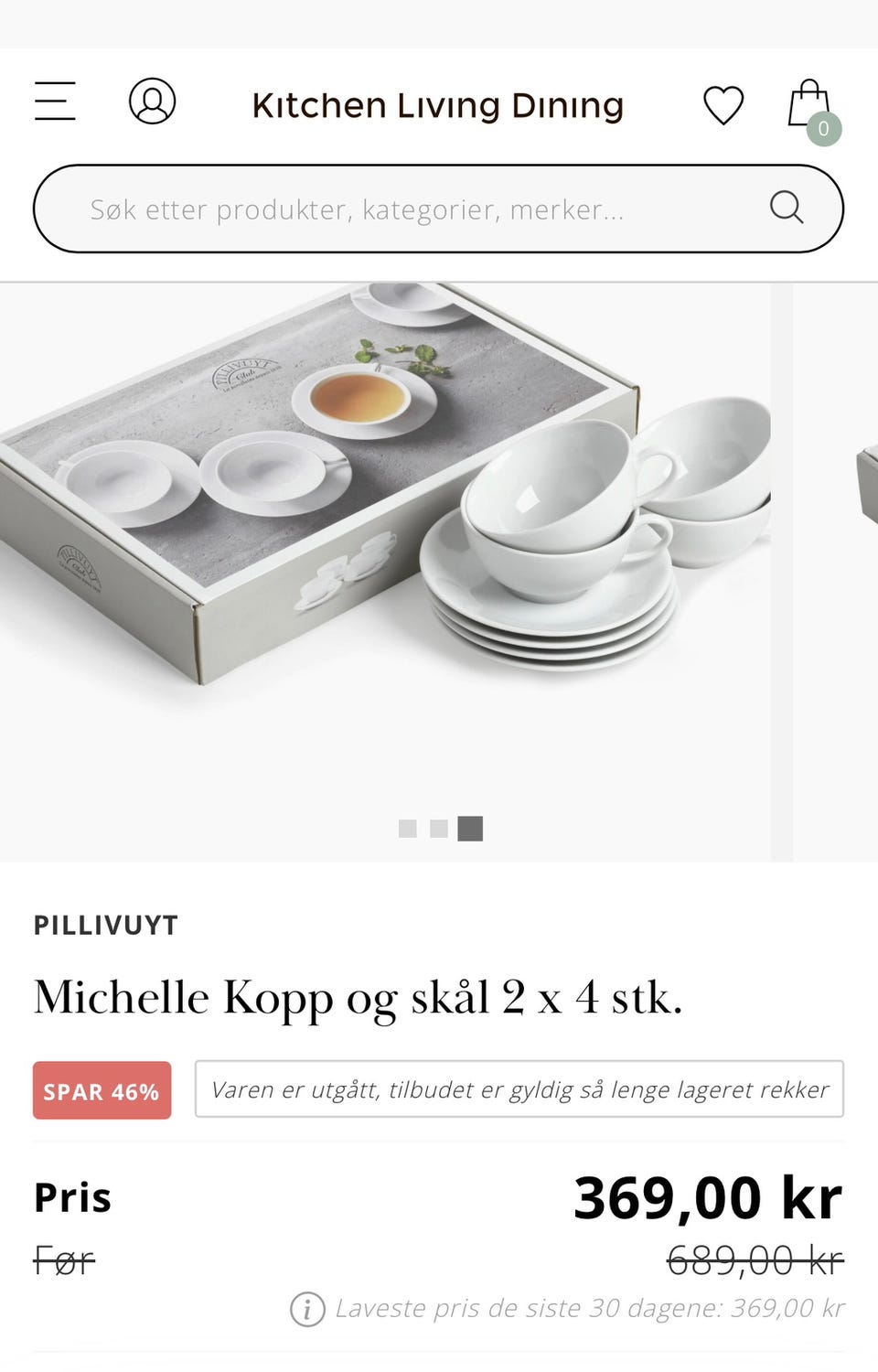Go to Kitchen Living Dining home logo
The width and height of the screenshot is (878, 1372).
pos(438,105)
